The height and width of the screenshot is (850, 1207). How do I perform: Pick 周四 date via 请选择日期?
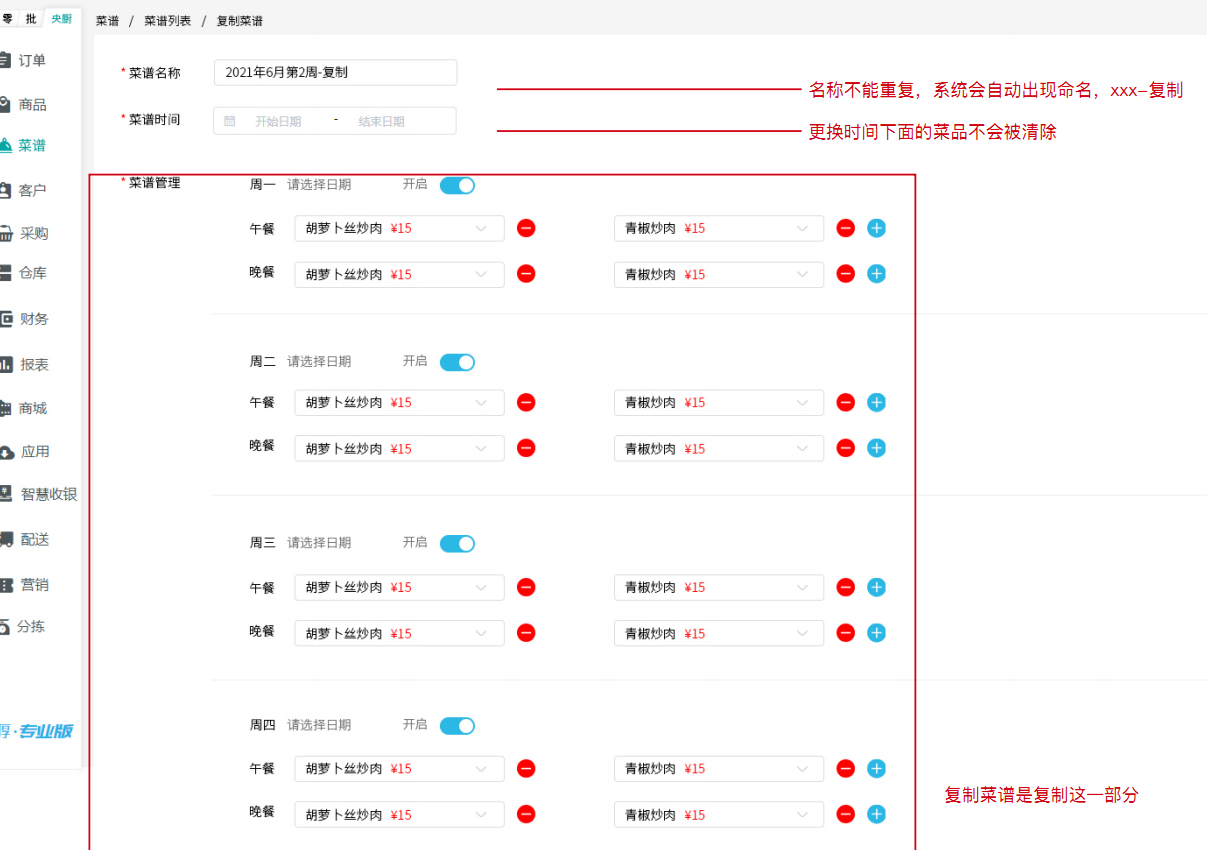(319, 725)
